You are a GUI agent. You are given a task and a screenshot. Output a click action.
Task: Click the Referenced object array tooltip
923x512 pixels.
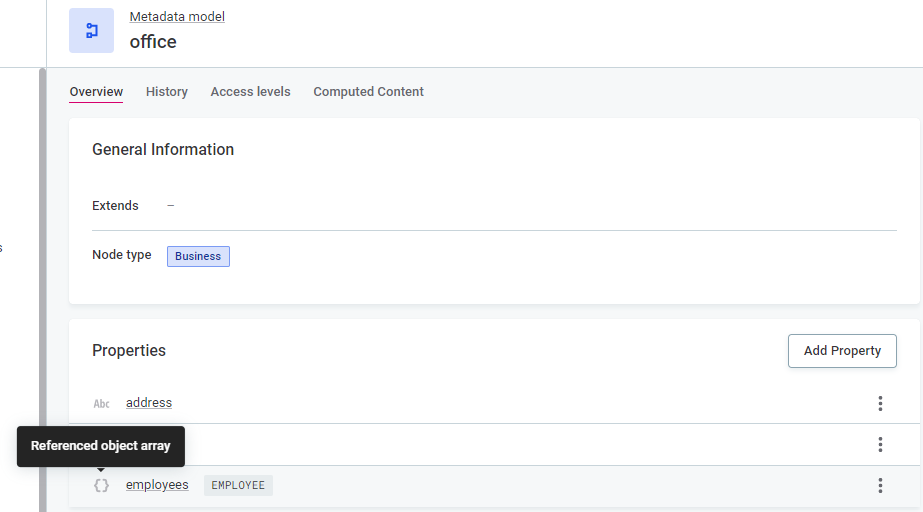coord(101,446)
